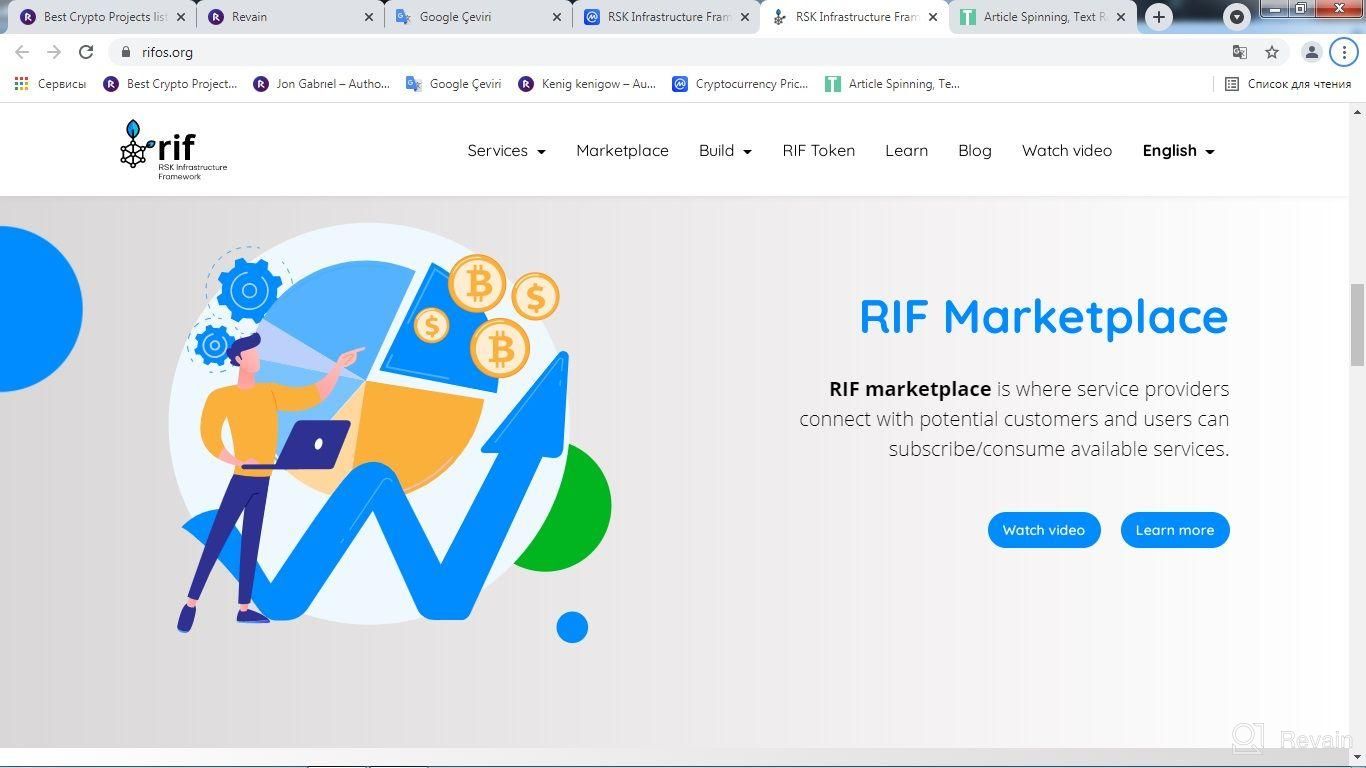Click Watch video in the navigation bar
Image resolution: width=1366 pixels, height=768 pixels.
point(1066,151)
